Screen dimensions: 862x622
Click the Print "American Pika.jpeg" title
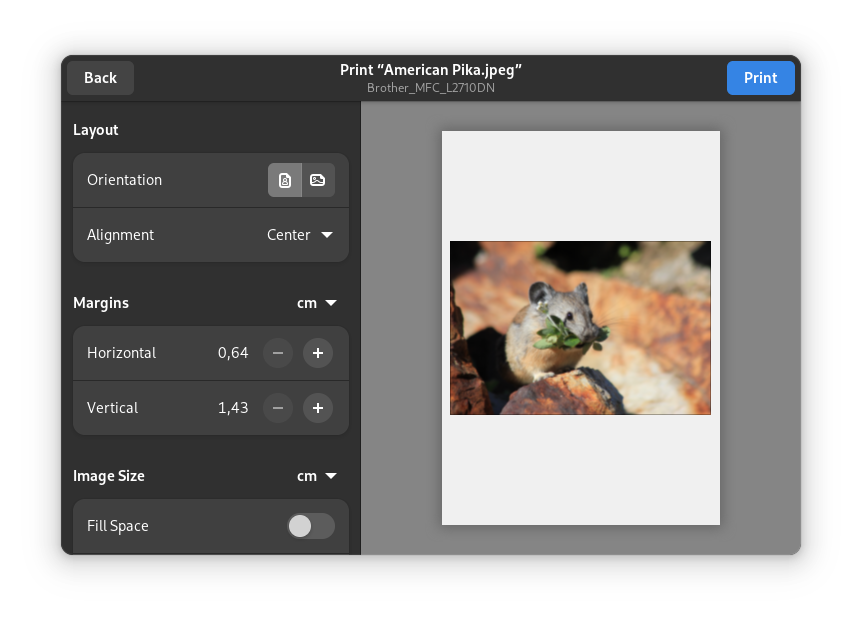point(430,70)
